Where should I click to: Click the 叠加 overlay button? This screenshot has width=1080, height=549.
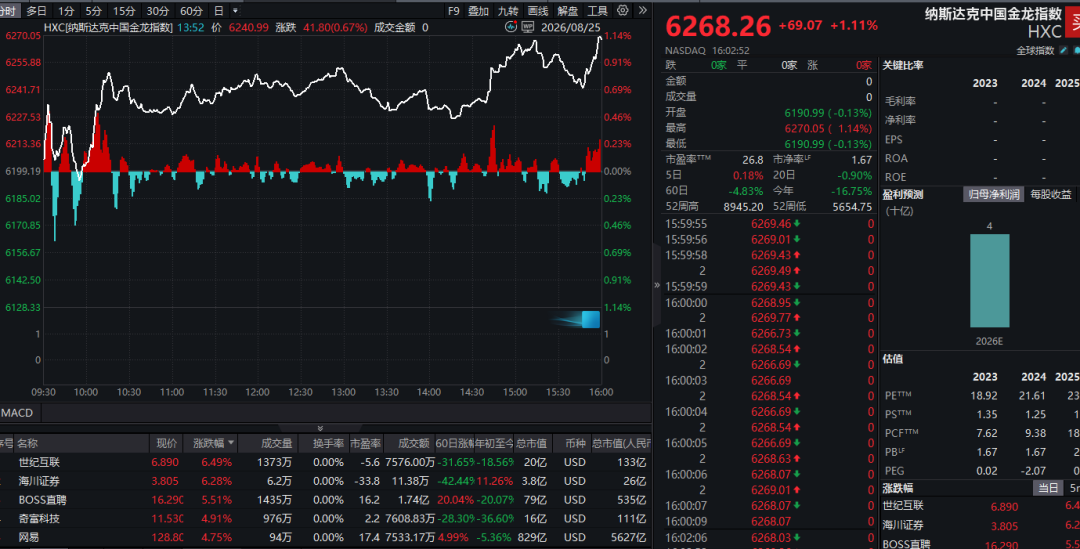point(478,10)
